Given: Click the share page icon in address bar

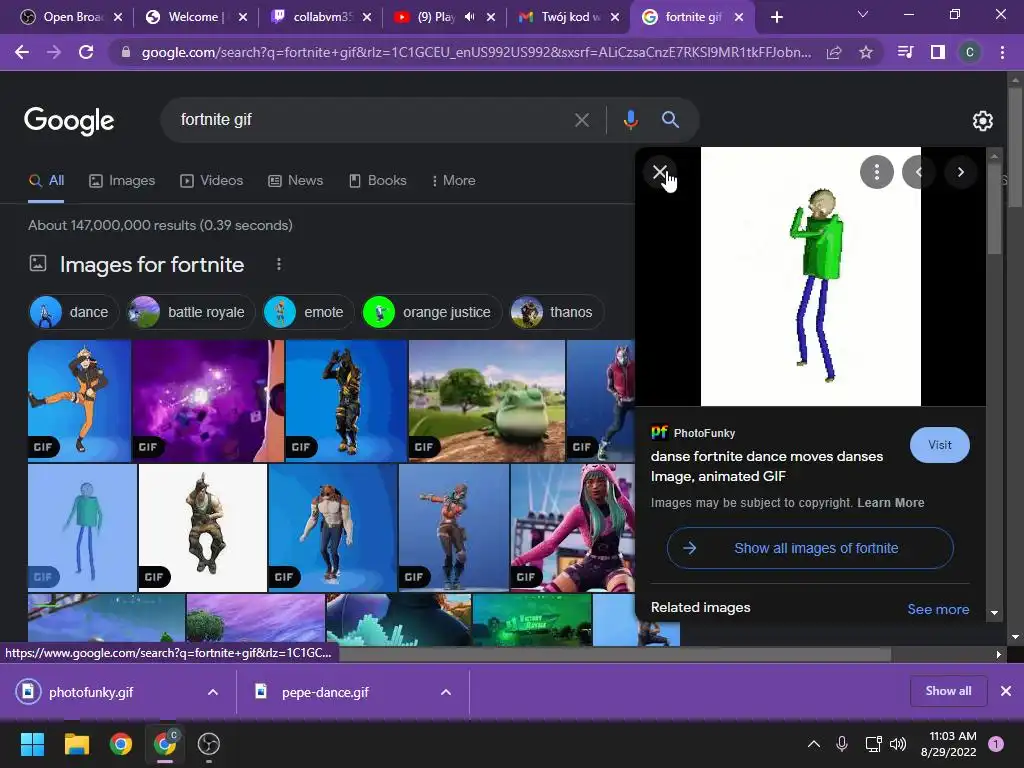Looking at the screenshot, I should [834, 53].
